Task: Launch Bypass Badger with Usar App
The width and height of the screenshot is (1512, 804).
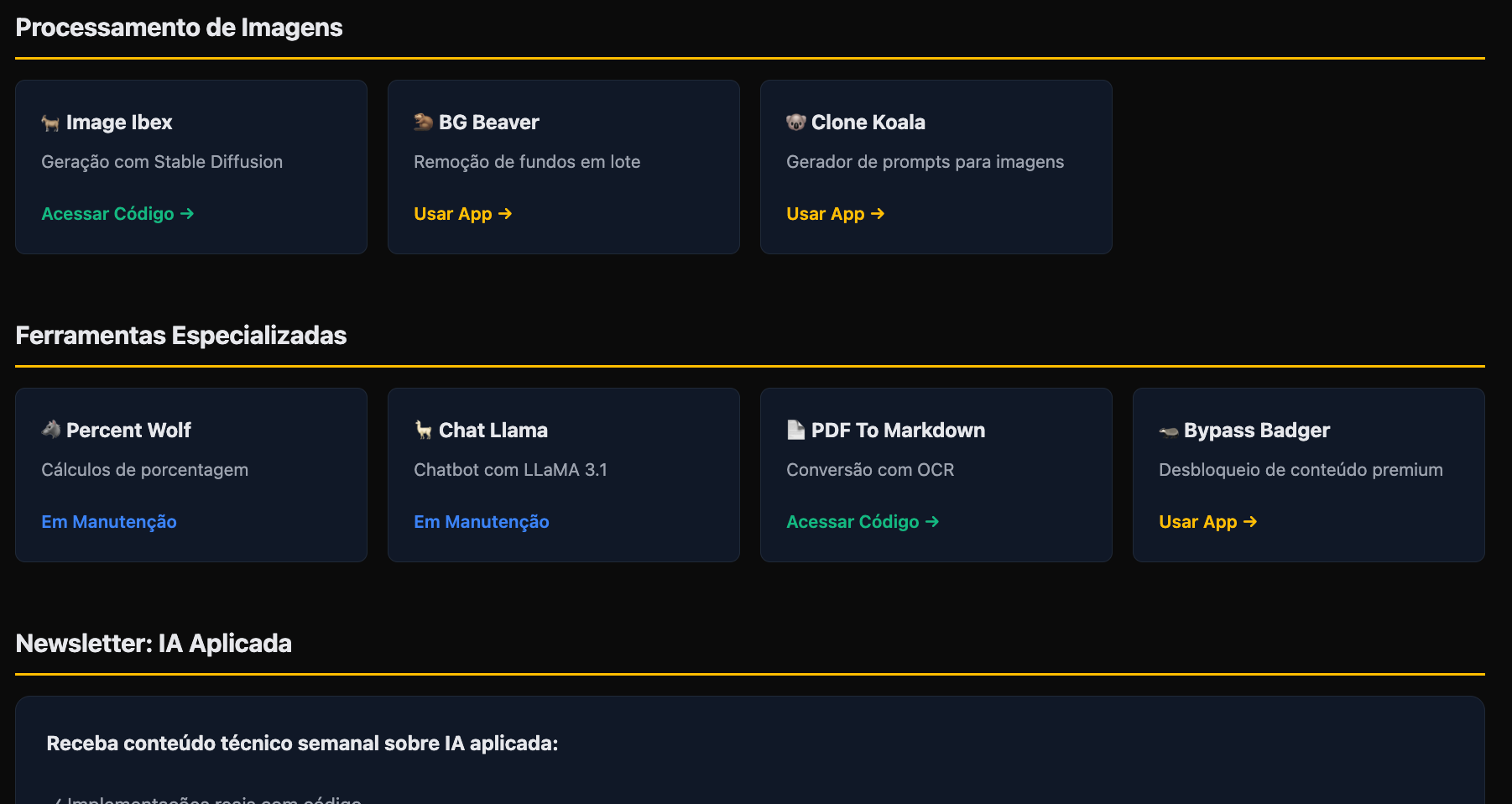Action: 1207,521
